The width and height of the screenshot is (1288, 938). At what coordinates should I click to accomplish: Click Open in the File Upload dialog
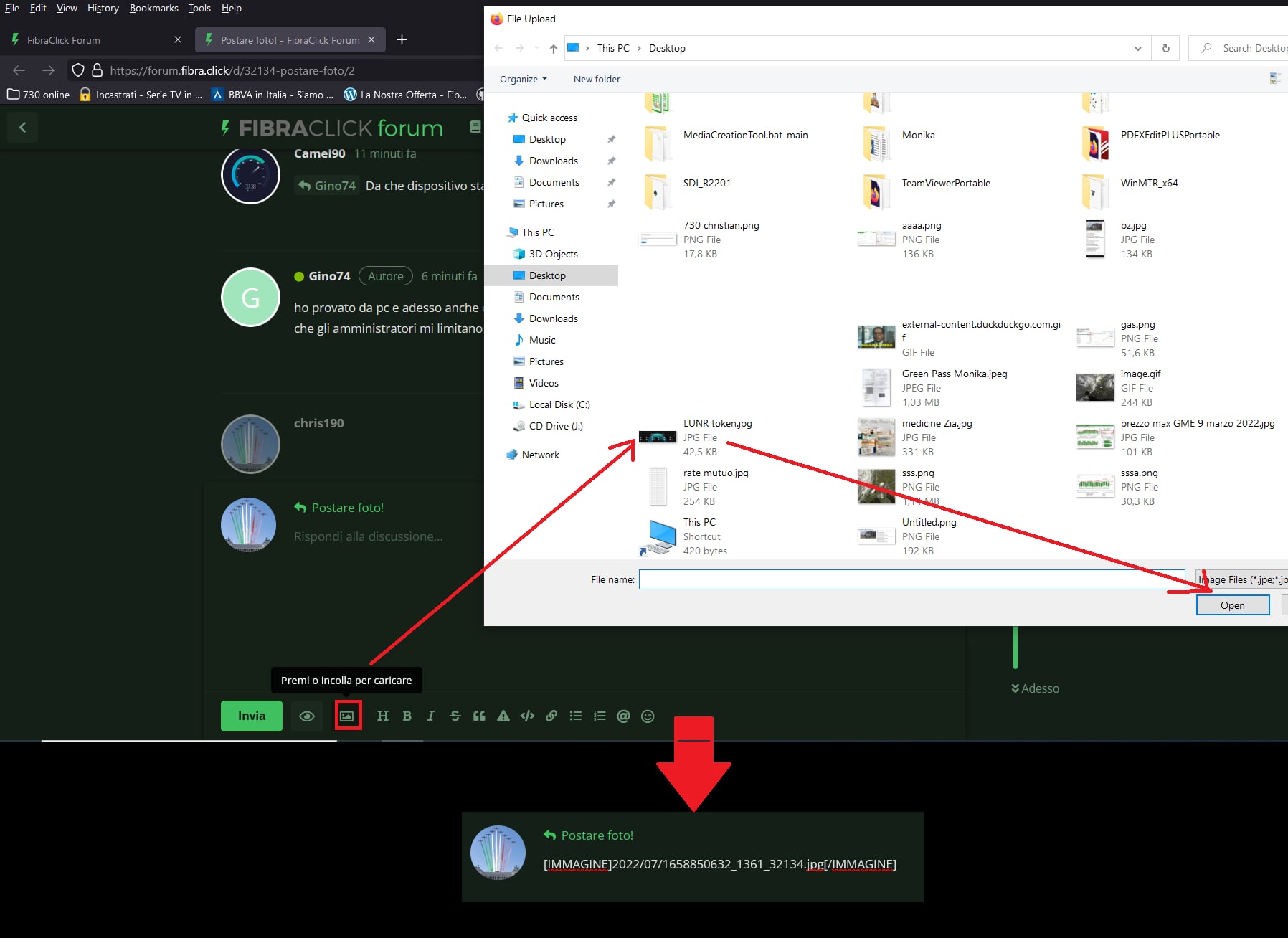(x=1232, y=605)
